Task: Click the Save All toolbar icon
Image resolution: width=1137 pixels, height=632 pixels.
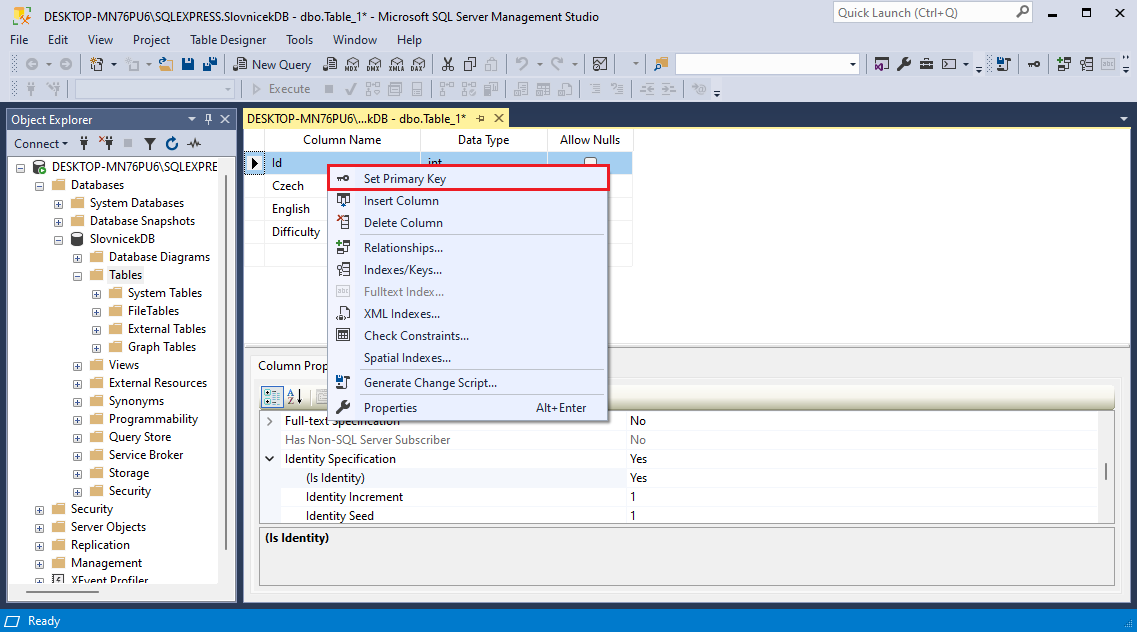Action: click(209, 64)
